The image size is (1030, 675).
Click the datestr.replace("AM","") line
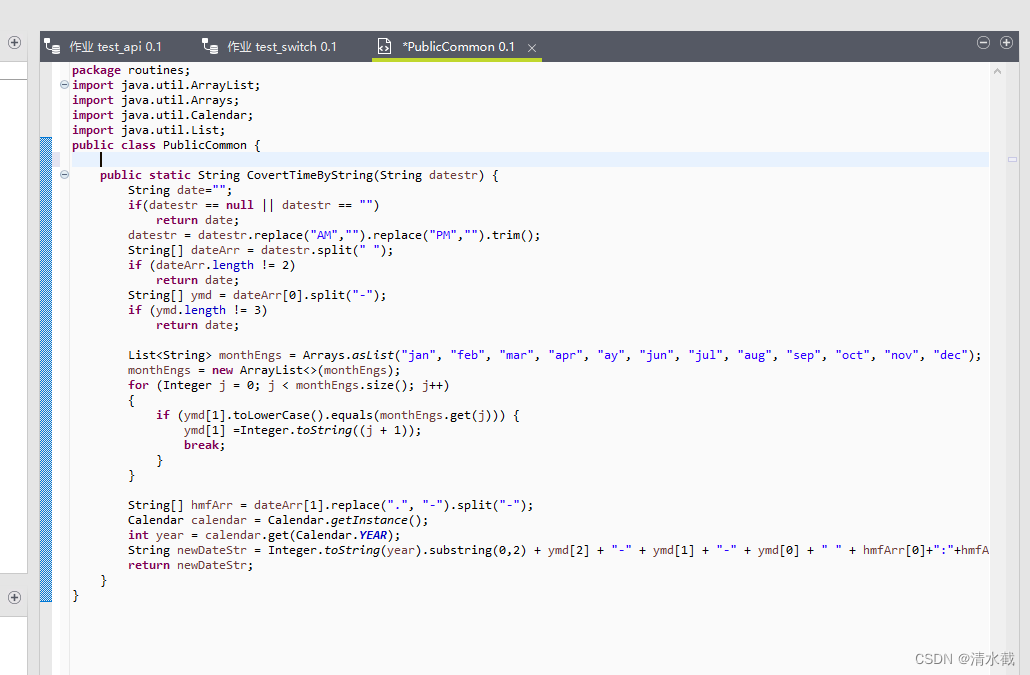pos(334,235)
